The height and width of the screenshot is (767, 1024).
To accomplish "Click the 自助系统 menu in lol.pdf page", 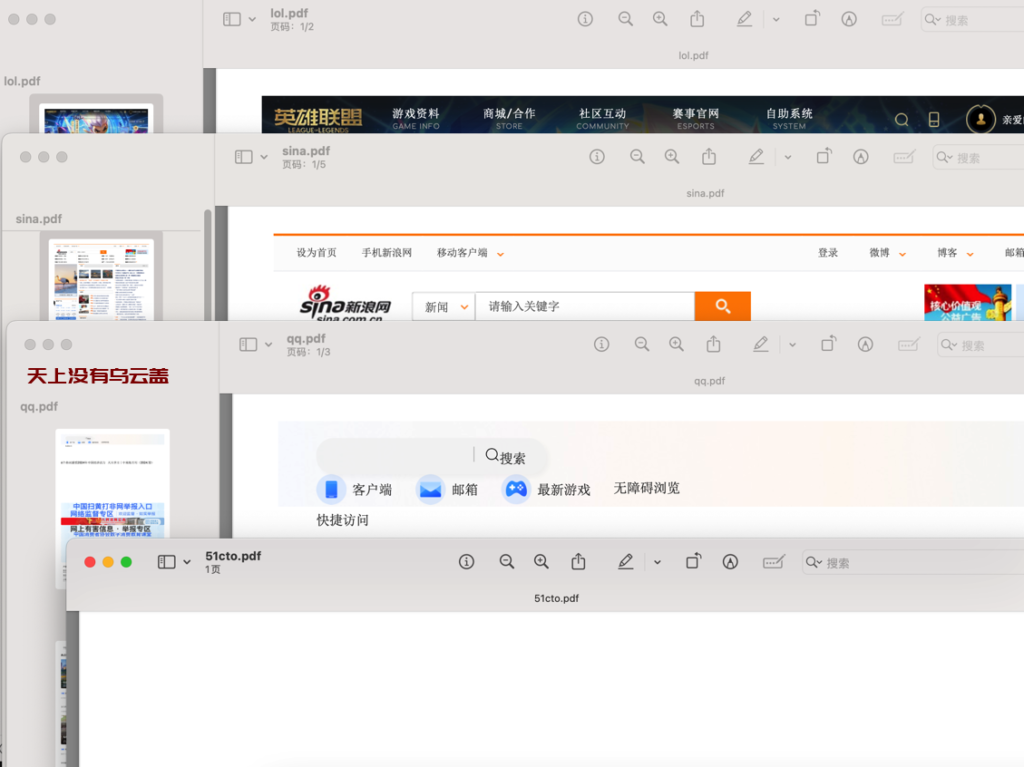I will tap(790, 118).
